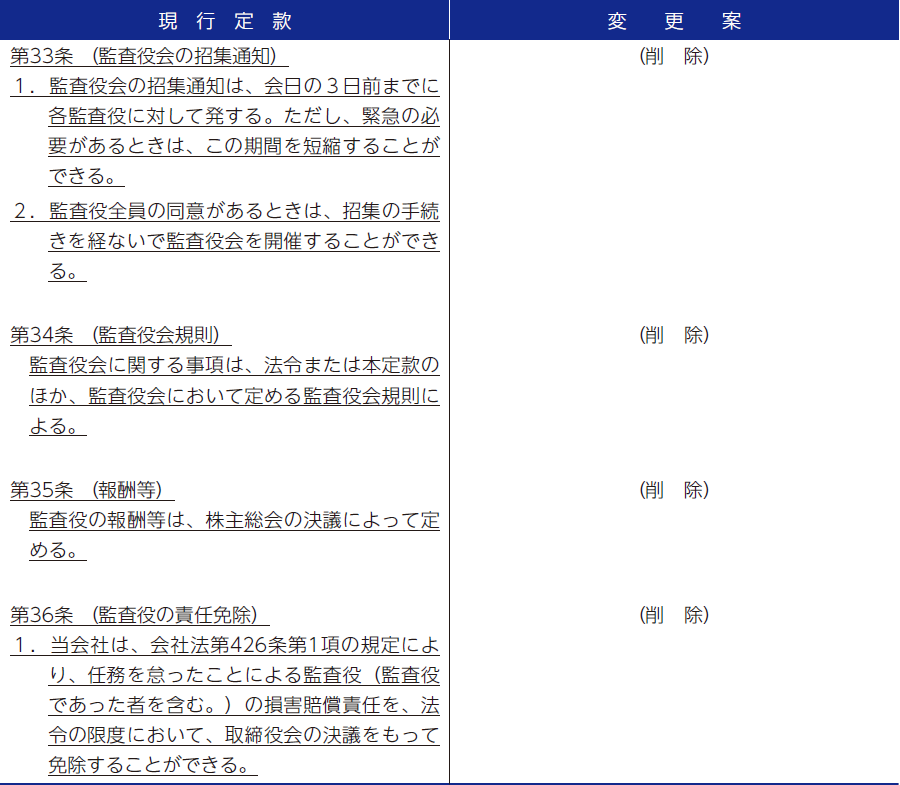Click the line ending よる。 in 第34条
Viewport: 900px width, 785px height.
click(57, 426)
